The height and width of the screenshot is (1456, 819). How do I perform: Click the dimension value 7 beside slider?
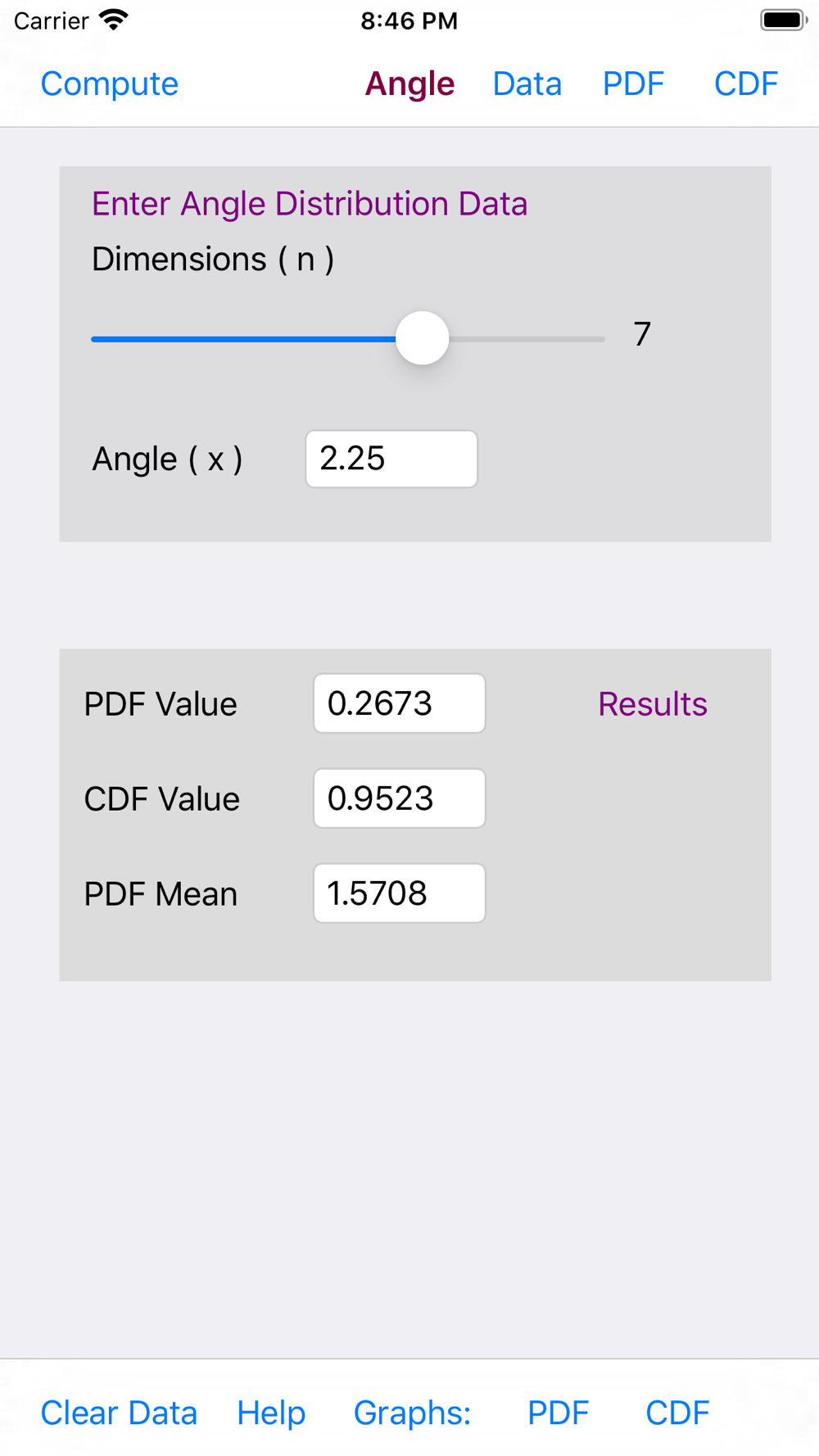(642, 334)
